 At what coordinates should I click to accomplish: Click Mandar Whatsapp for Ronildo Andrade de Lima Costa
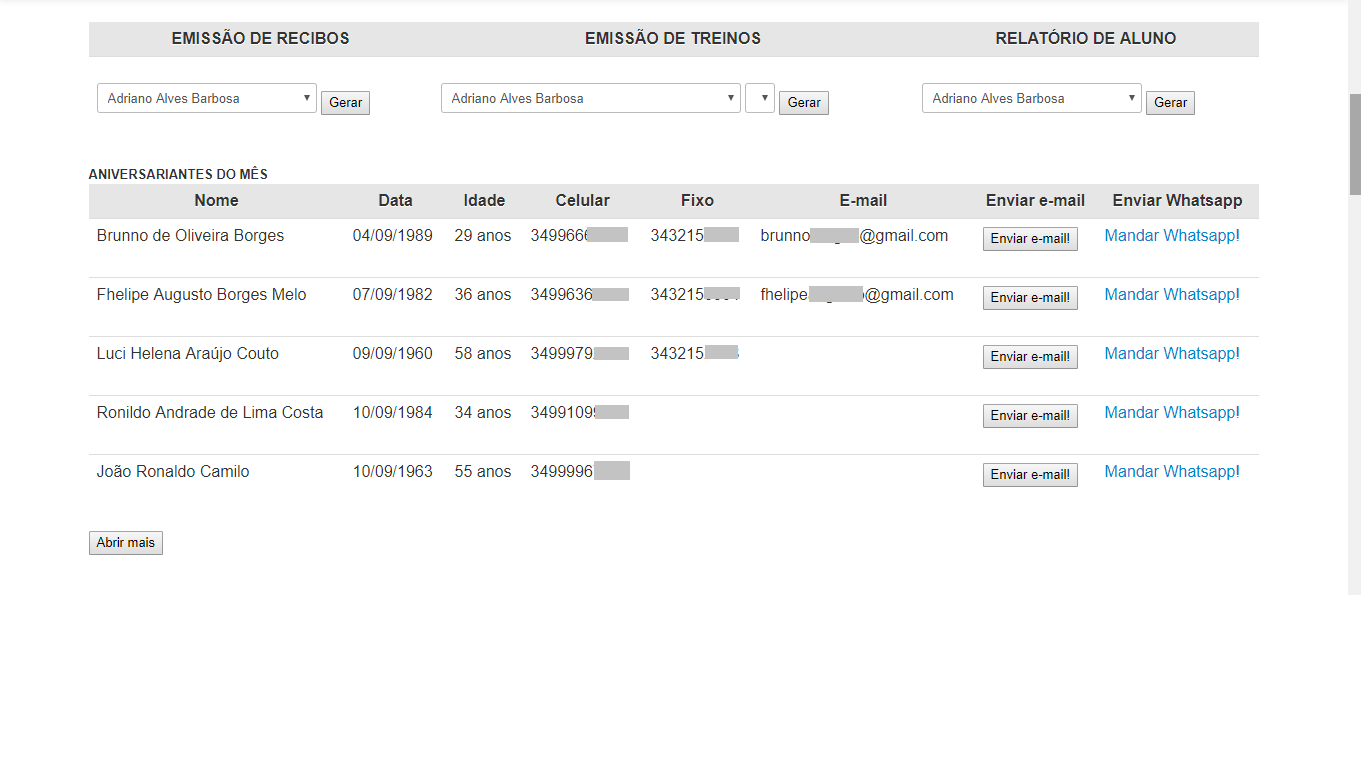pyautogui.click(x=1171, y=413)
